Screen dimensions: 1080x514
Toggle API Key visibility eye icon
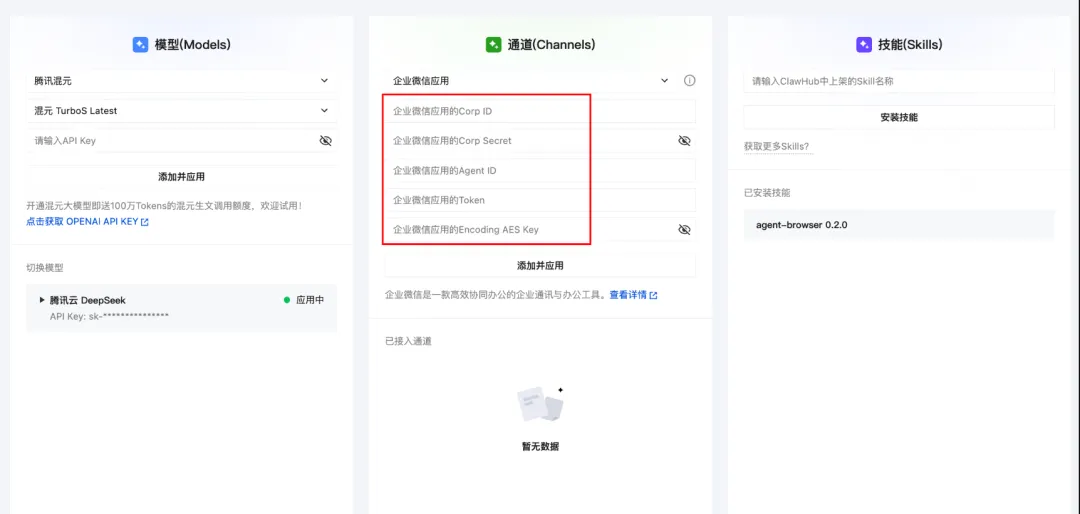coord(326,141)
